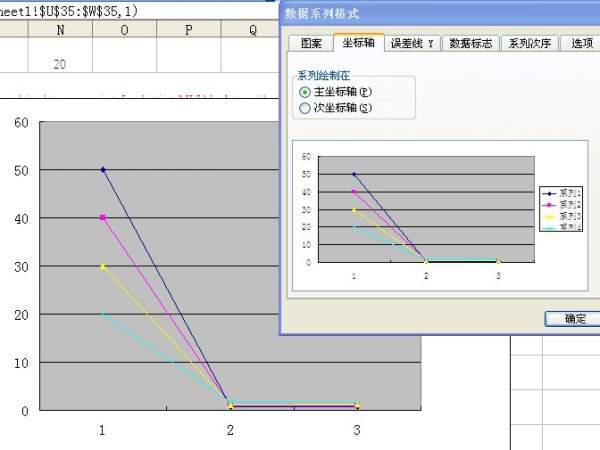Open the 选项 tab
Image resolution: width=600 pixels, height=450 pixels.
tap(582, 43)
